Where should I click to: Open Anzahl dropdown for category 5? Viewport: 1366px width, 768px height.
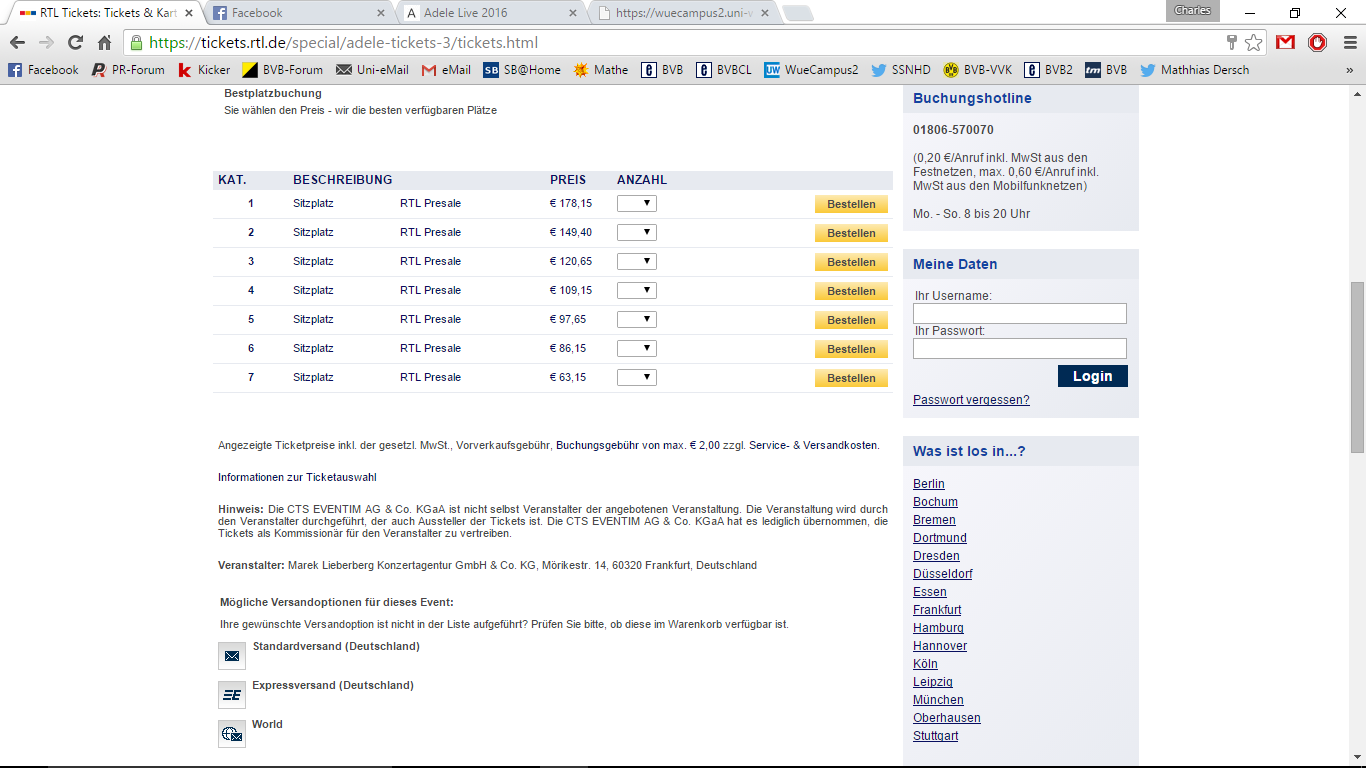coord(636,319)
